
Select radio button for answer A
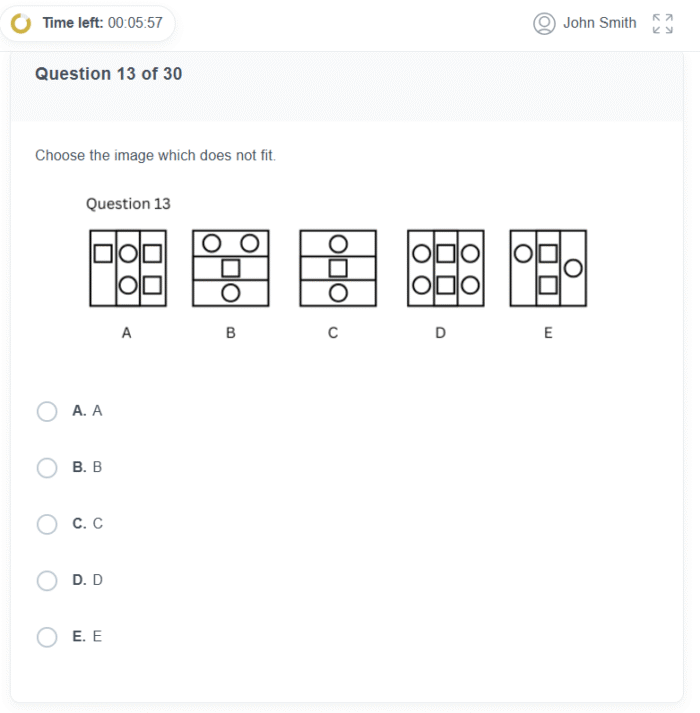47,411
